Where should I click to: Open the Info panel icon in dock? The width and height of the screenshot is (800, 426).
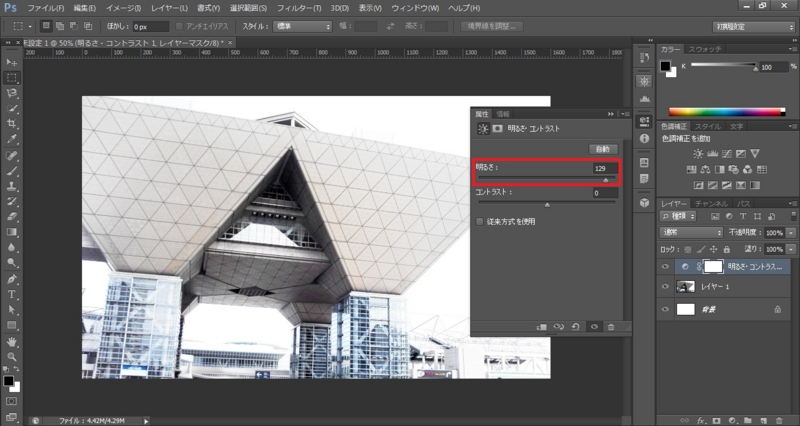(644, 139)
